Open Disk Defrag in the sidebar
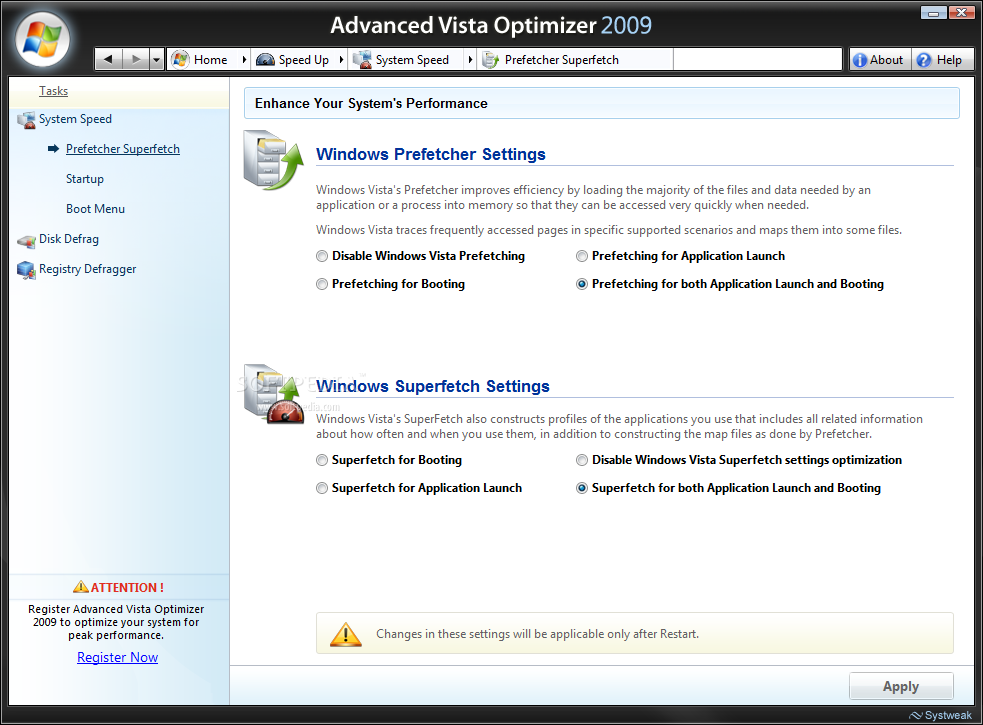This screenshot has width=983, height=725. [69, 239]
